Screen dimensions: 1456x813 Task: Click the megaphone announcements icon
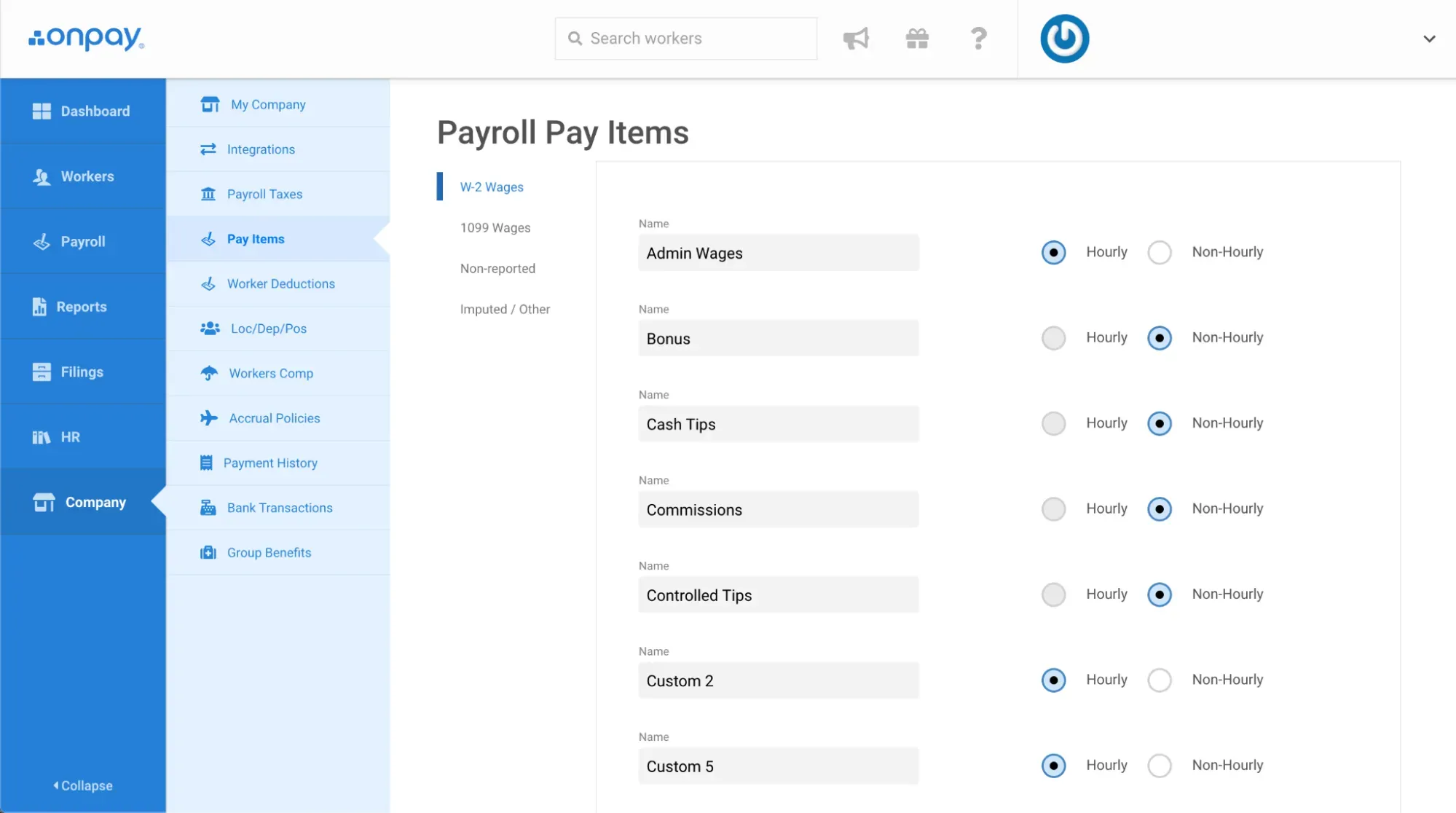click(x=856, y=39)
